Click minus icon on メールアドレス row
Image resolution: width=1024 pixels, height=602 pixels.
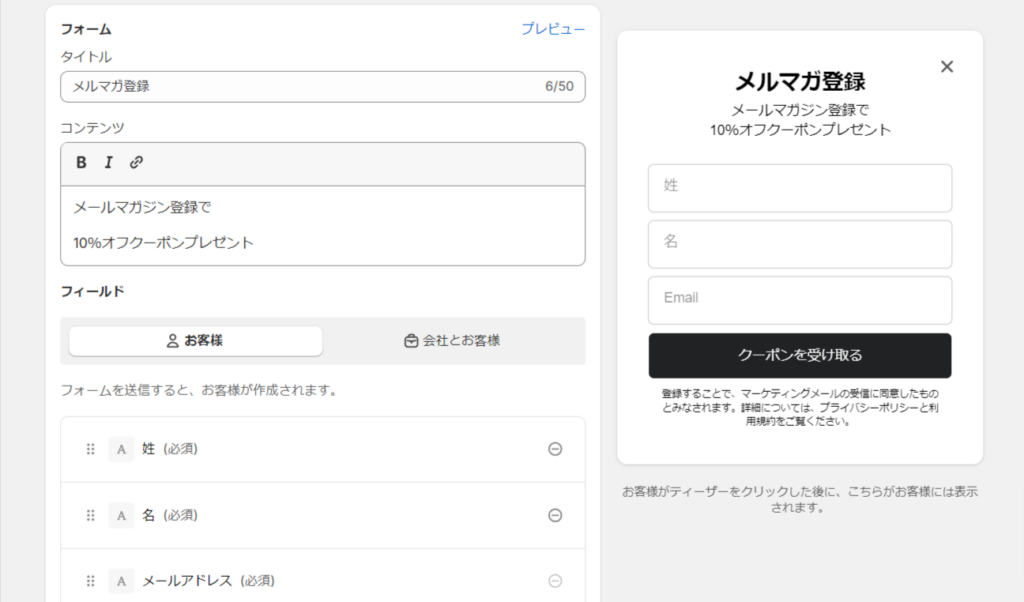555,581
